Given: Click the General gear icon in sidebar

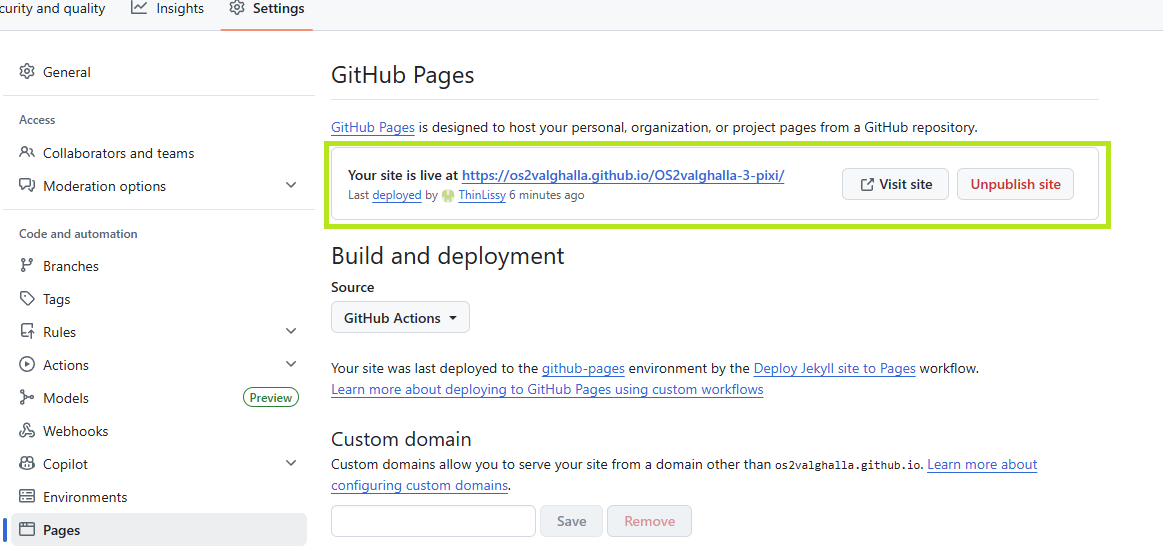Looking at the screenshot, I should coord(27,72).
